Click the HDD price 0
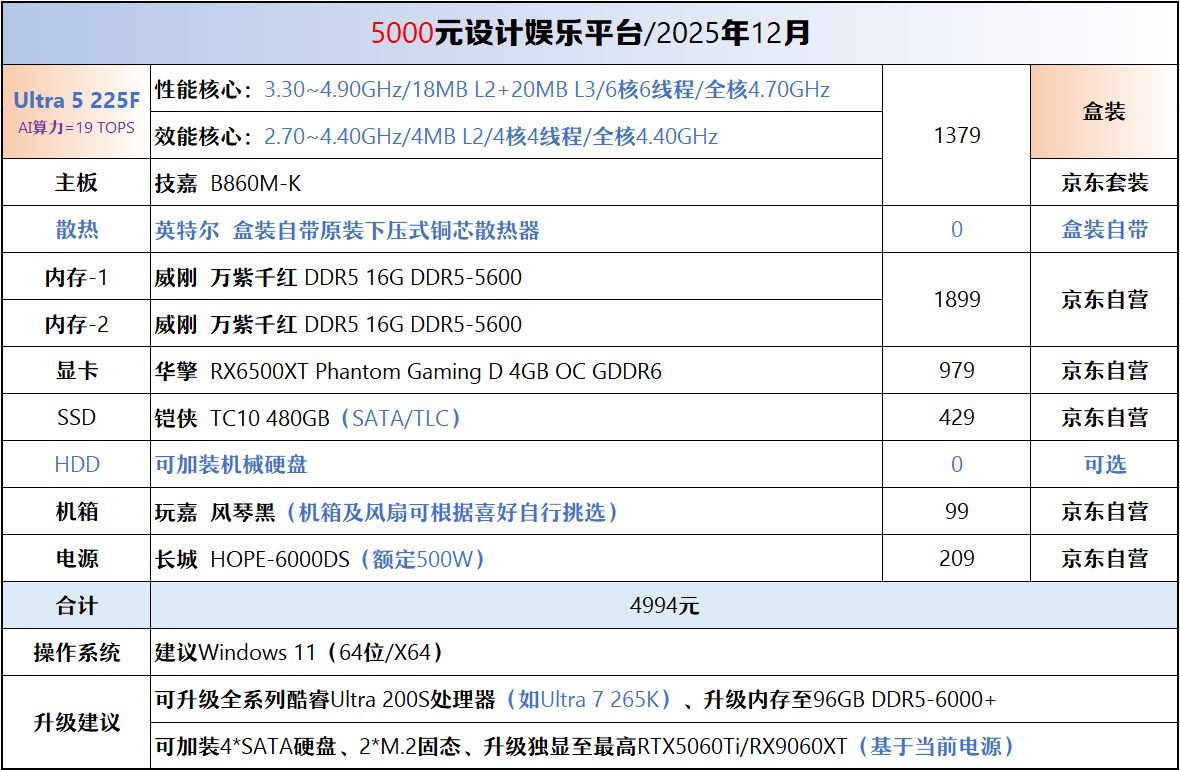Screen dimensions: 1180x770 pos(956,464)
